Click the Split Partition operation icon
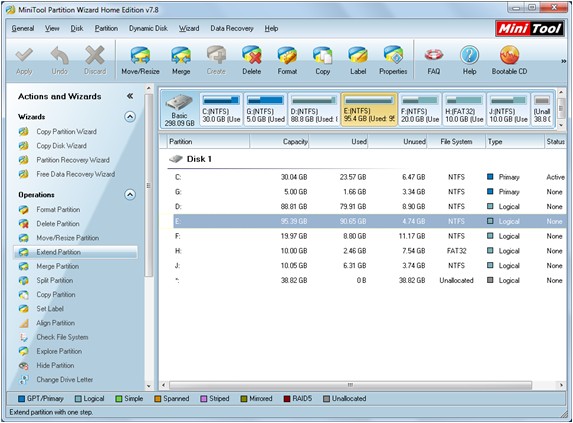573x423 pixels. point(24,281)
